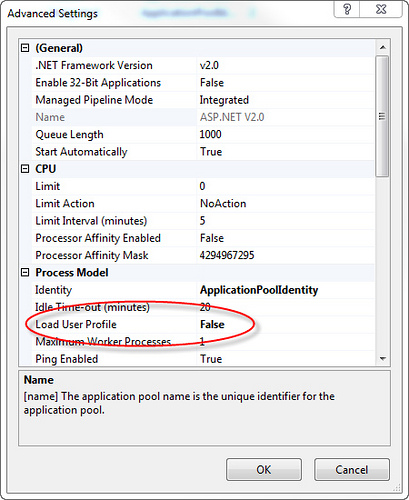The image size is (409, 500).
Task: Select the Start Automatically True value
Action: 211,152
